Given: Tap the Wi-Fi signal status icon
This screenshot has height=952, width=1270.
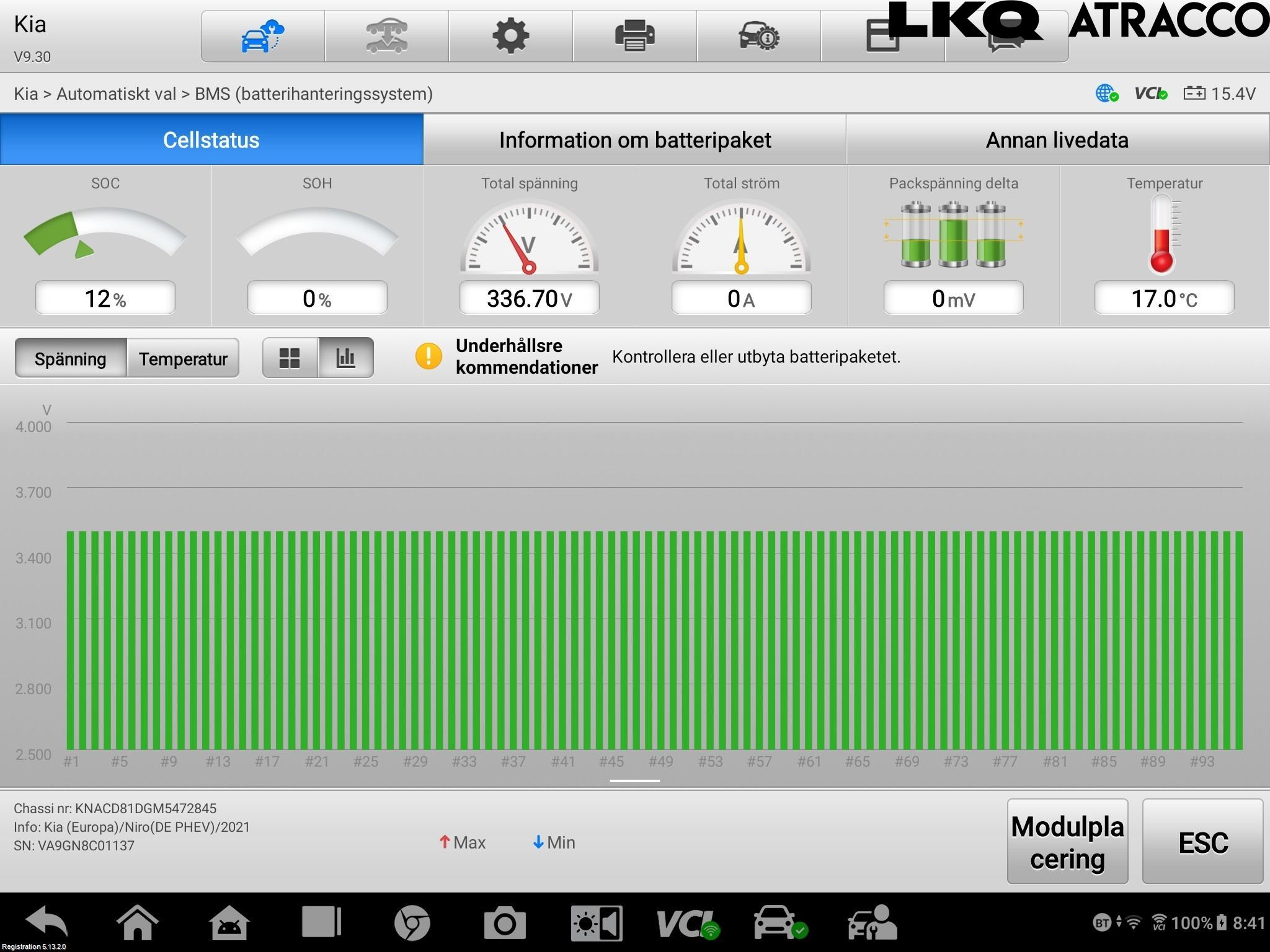Looking at the screenshot, I should pyautogui.click(x=1133, y=923).
